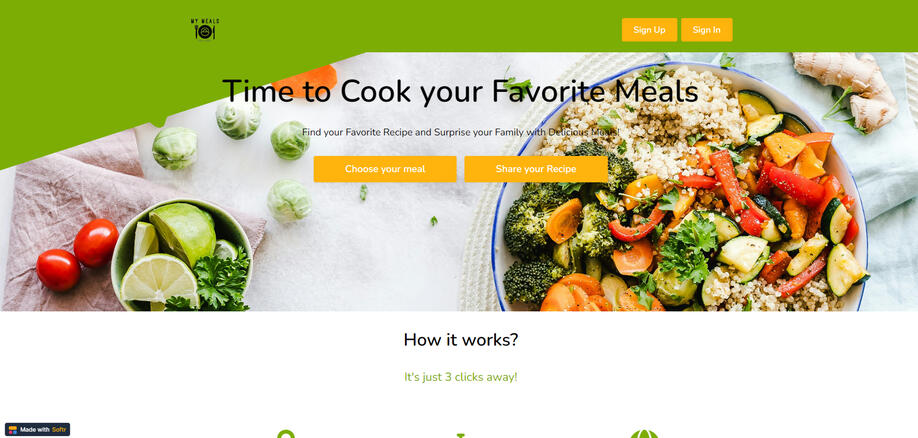Image resolution: width=918 pixels, height=438 pixels.
Task: Open the Sign Up page
Action: pos(649,30)
